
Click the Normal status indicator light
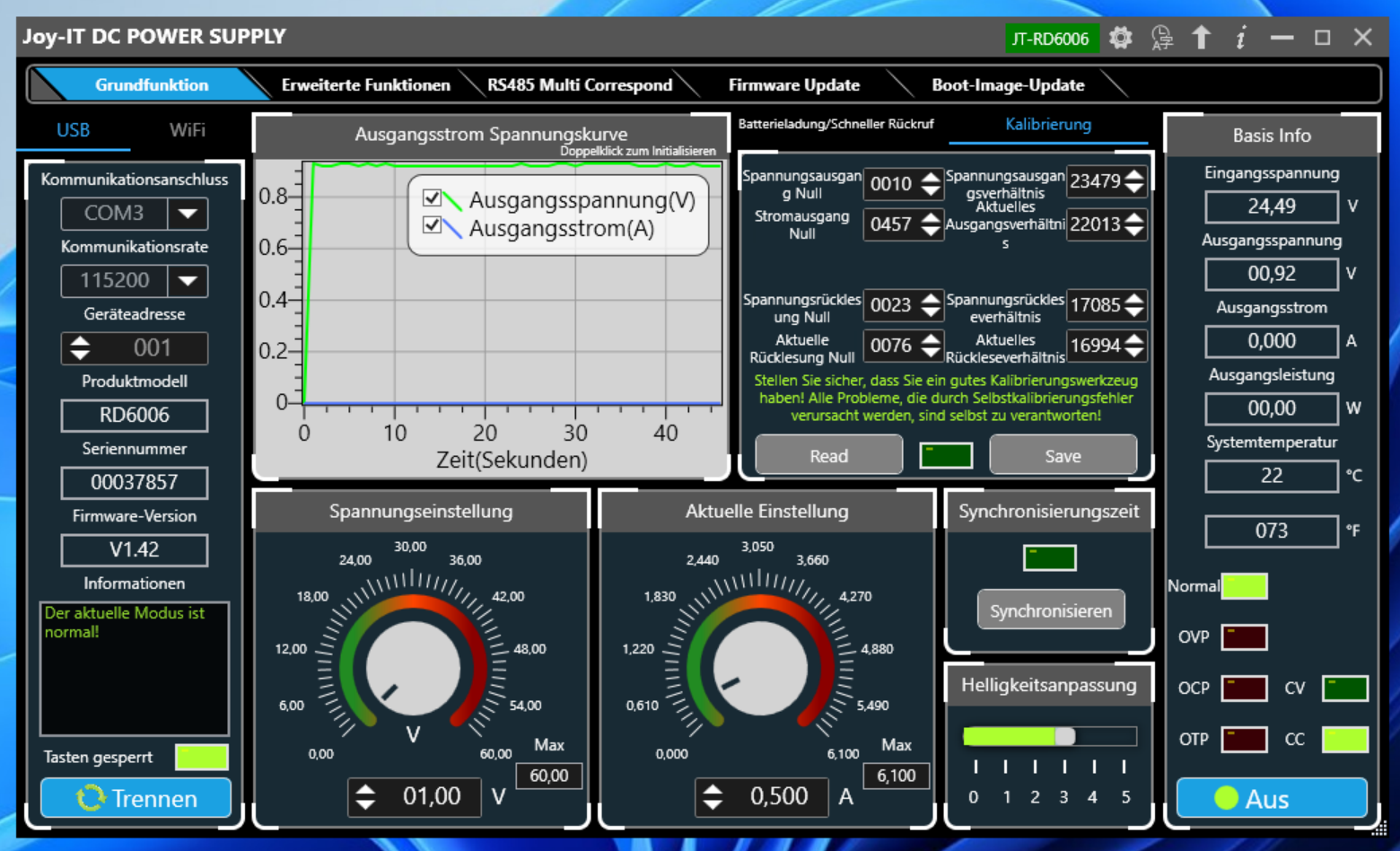(1244, 586)
